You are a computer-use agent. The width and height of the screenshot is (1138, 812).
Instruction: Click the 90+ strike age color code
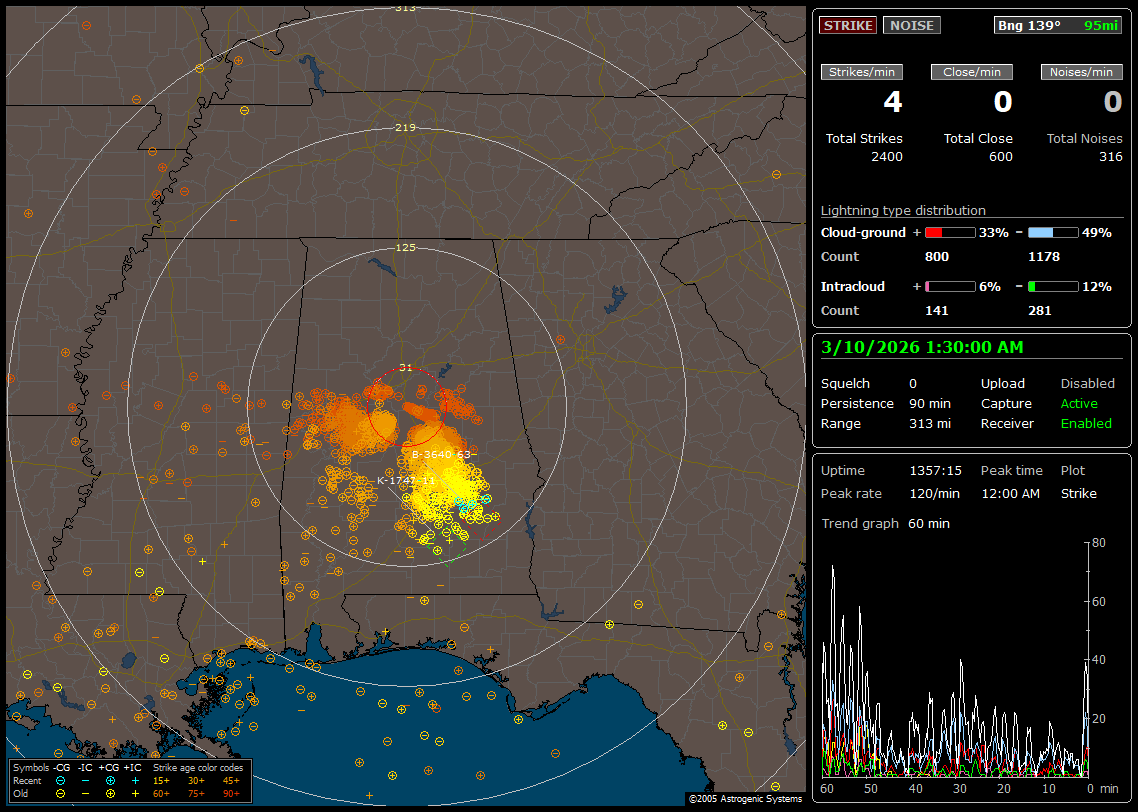[x=231, y=793]
